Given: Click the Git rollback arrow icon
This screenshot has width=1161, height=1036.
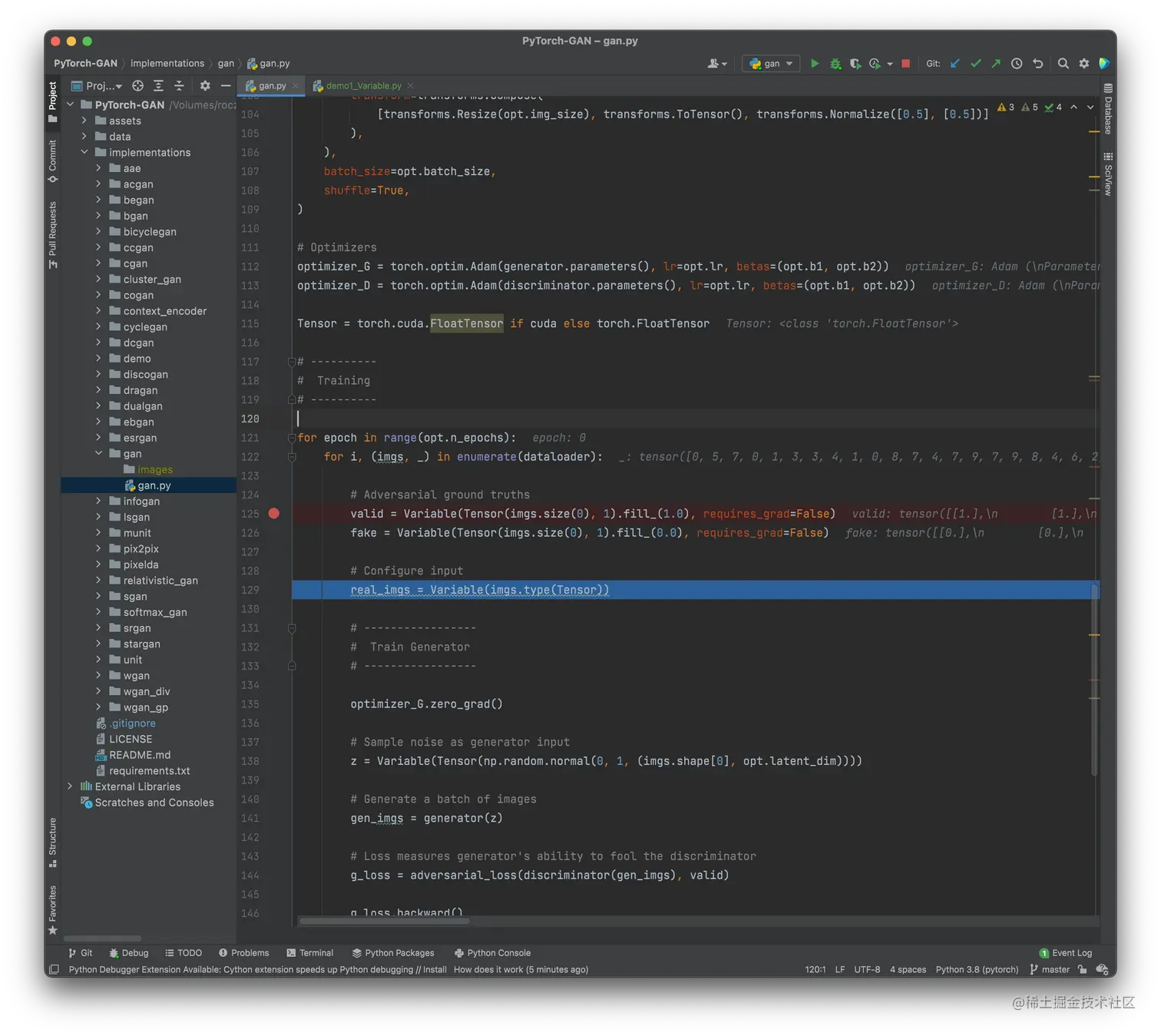Looking at the screenshot, I should click(1037, 64).
